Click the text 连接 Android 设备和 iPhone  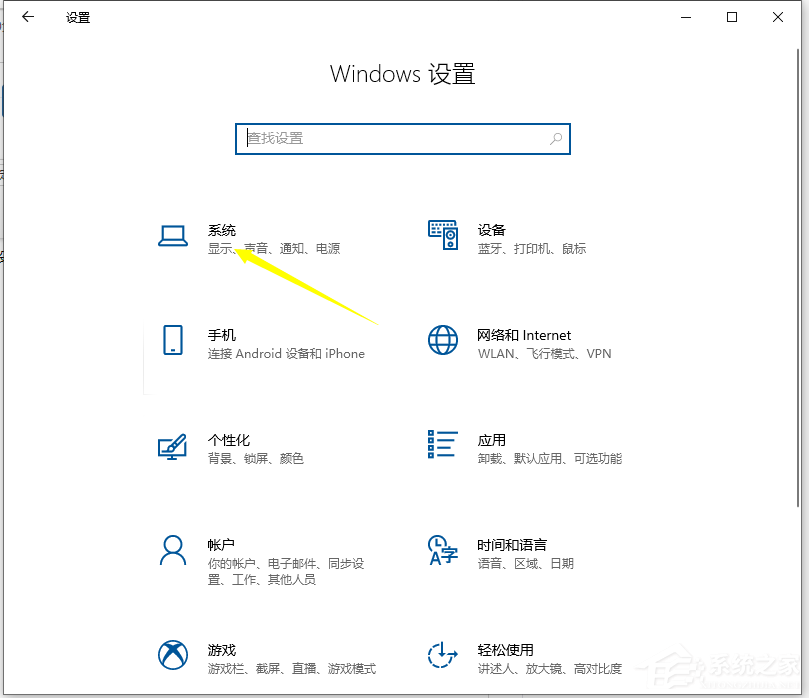click(286, 354)
